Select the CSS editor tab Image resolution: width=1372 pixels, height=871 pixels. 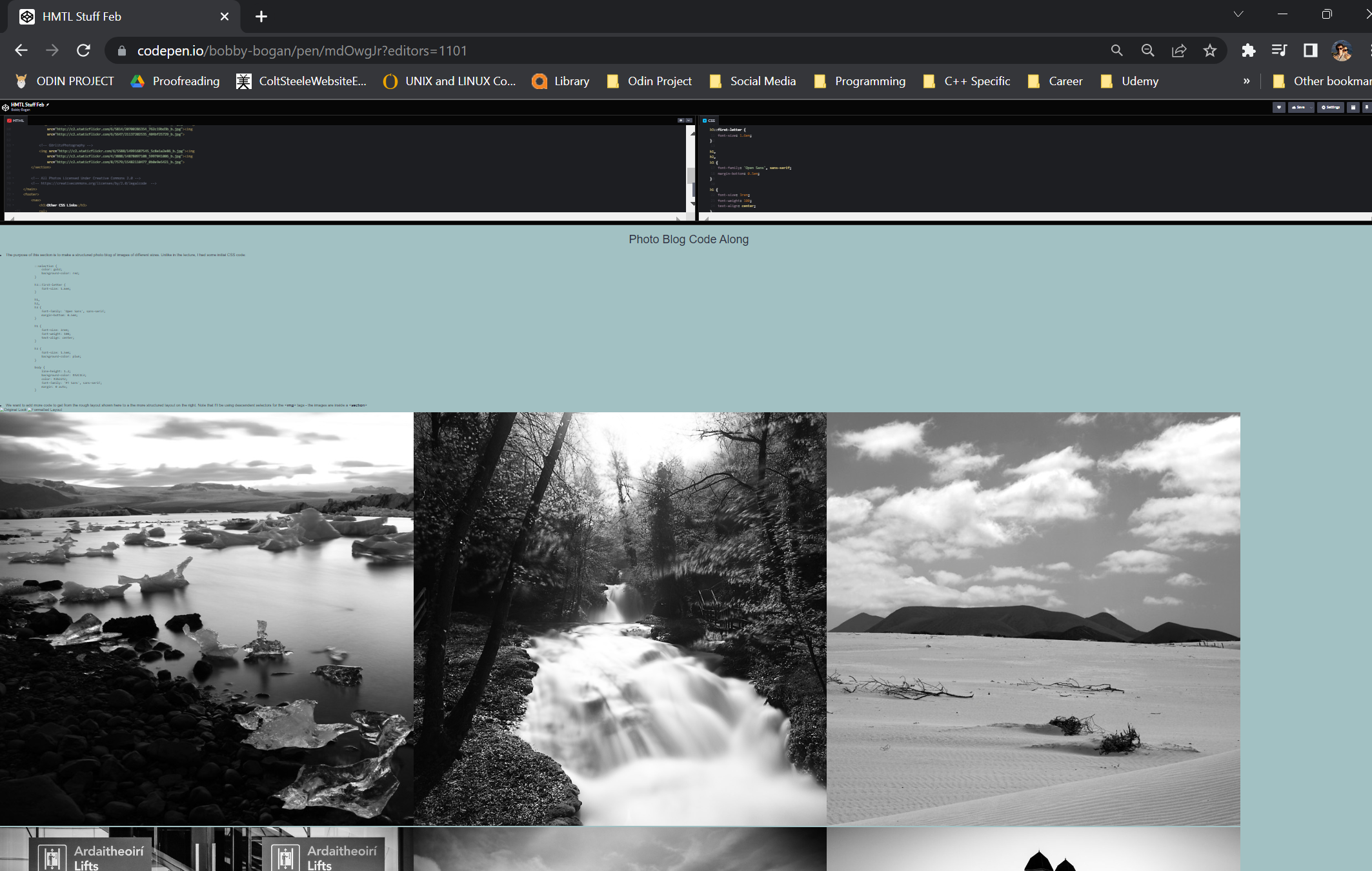(709, 121)
